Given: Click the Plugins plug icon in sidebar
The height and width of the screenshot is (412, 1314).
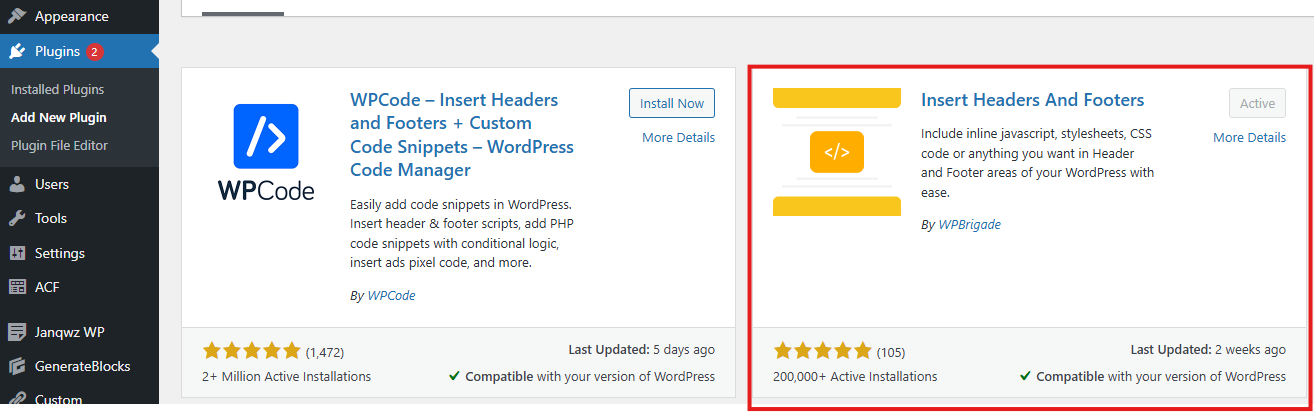Looking at the screenshot, I should pos(17,51).
